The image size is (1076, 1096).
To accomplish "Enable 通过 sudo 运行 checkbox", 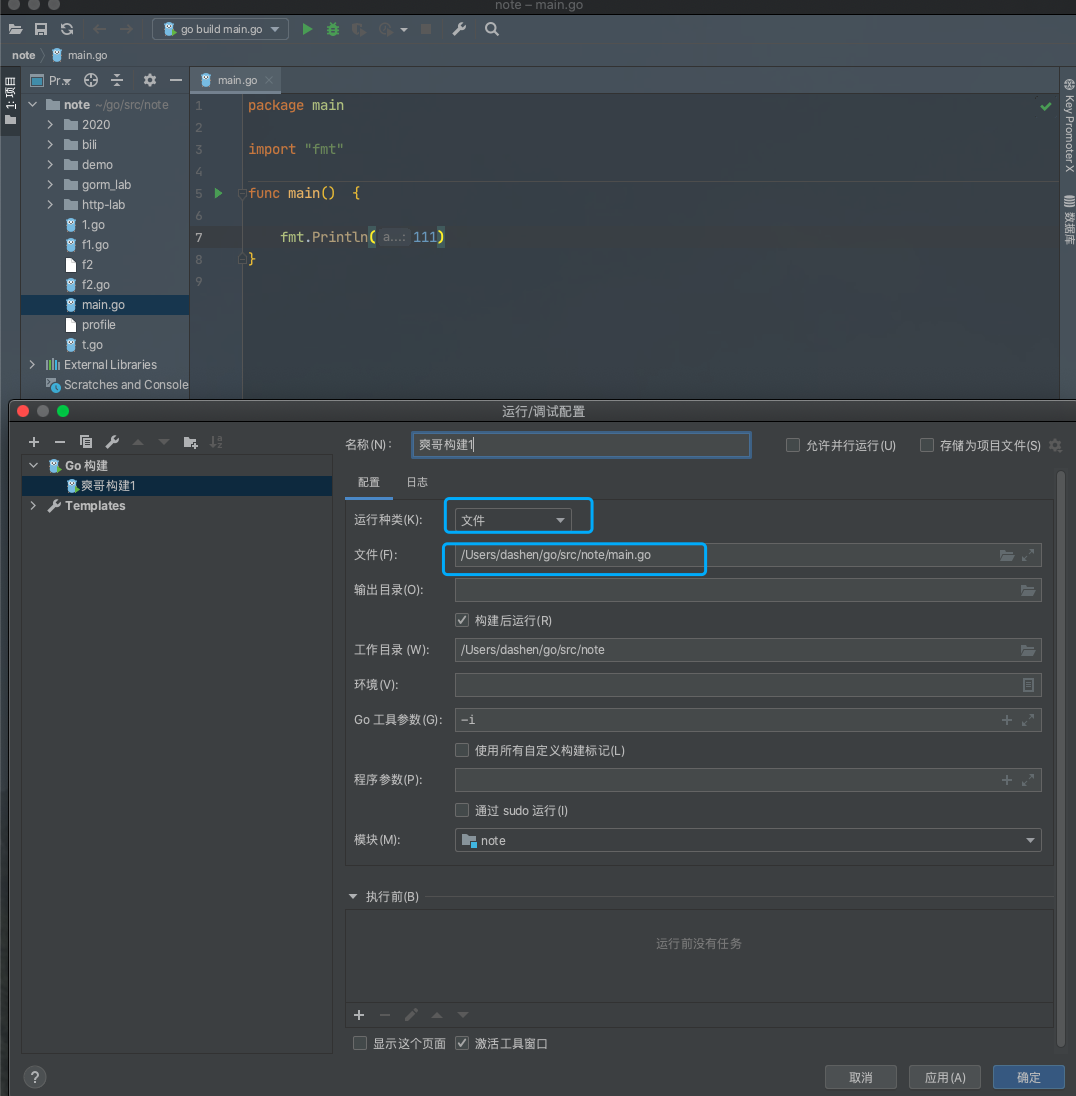I will coord(462,810).
